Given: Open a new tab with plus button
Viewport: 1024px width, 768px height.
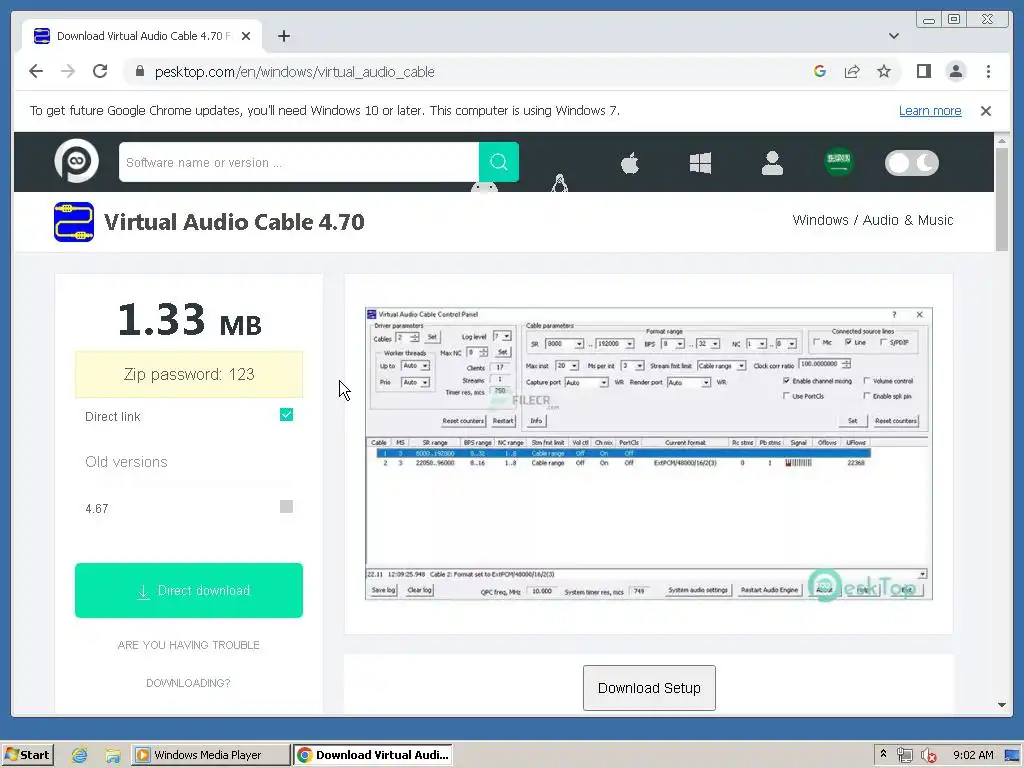Looking at the screenshot, I should pos(283,36).
